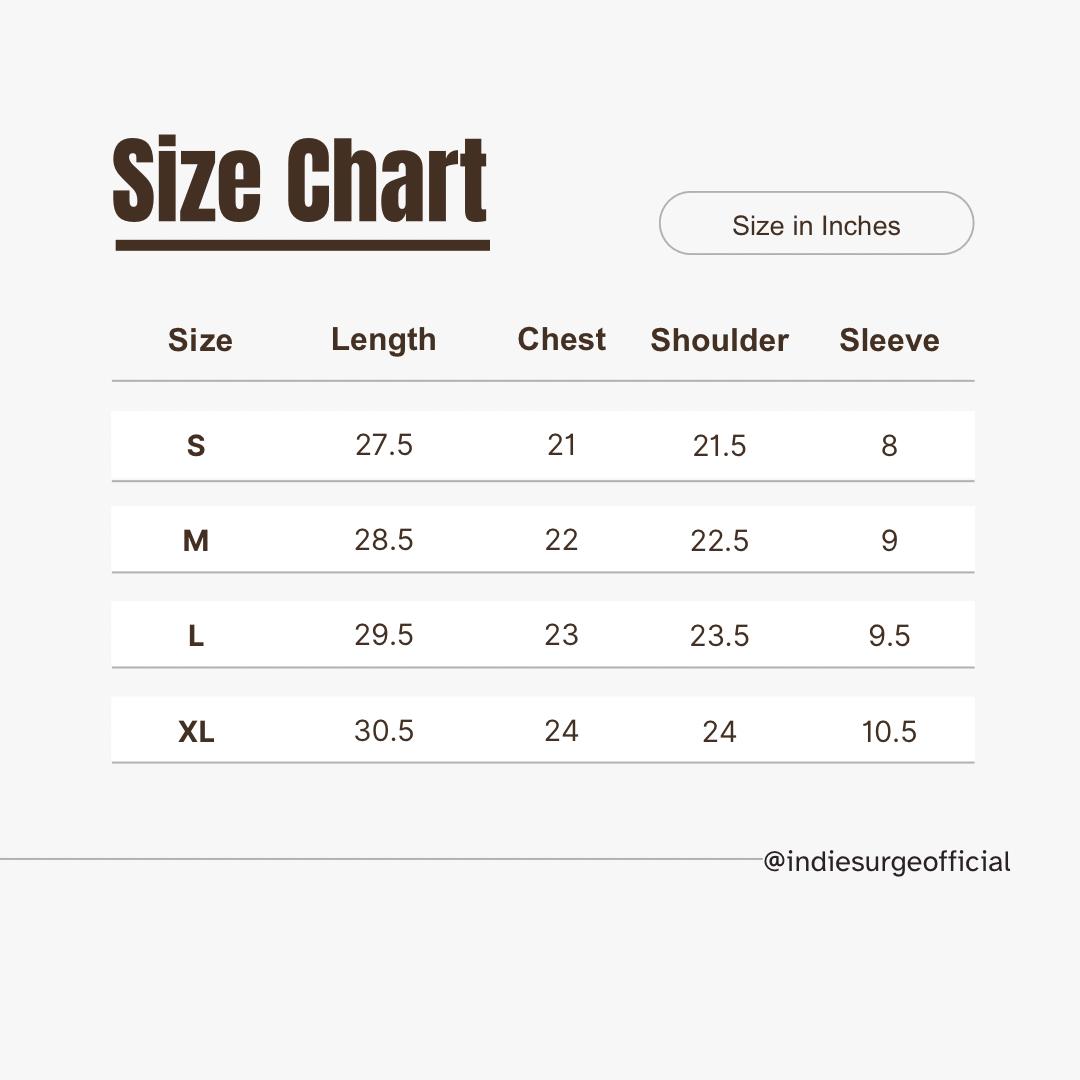Open the @indiesurgeofficial handle link

click(886, 862)
